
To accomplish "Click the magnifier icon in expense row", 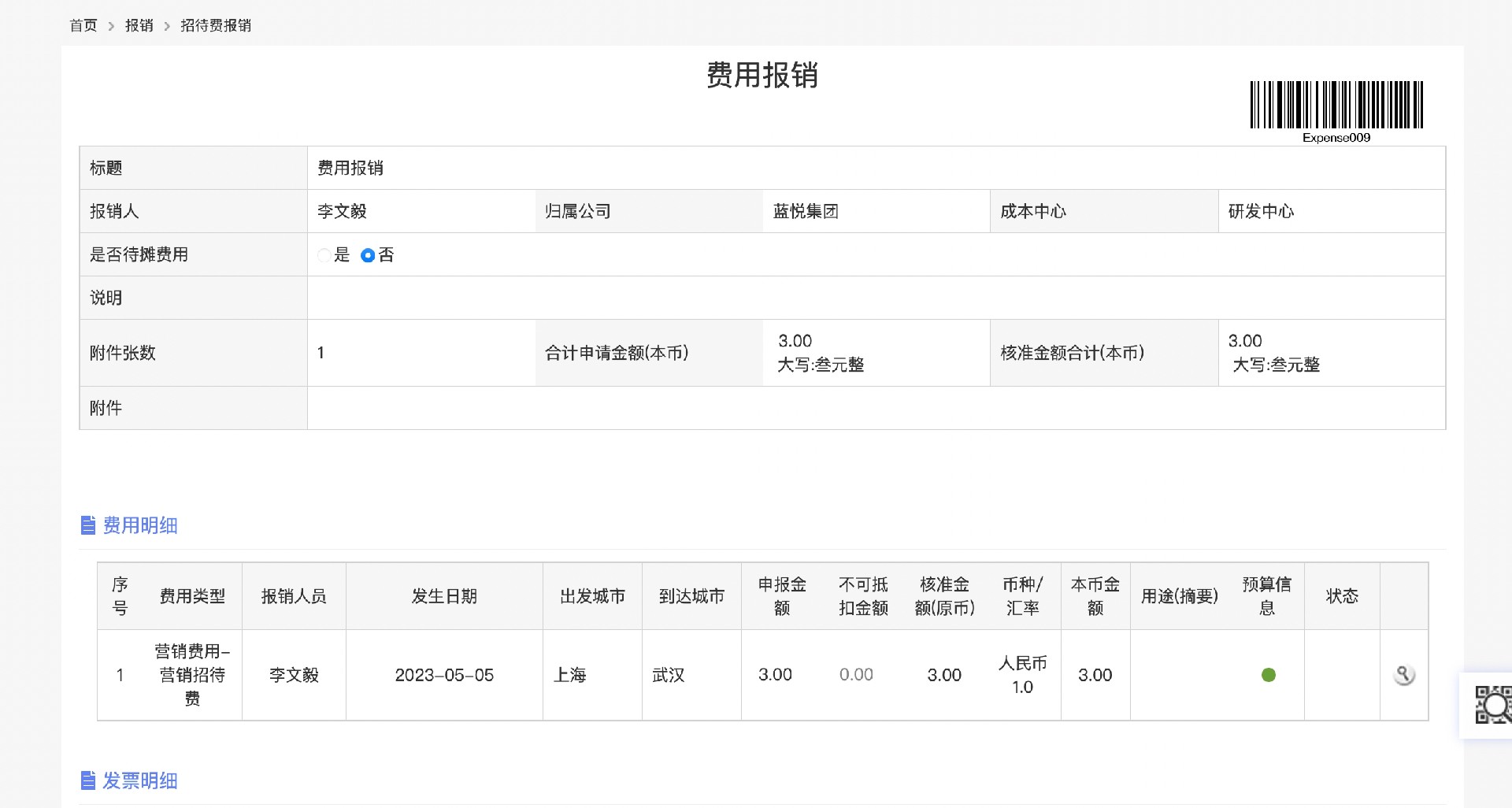I will [x=1404, y=675].
